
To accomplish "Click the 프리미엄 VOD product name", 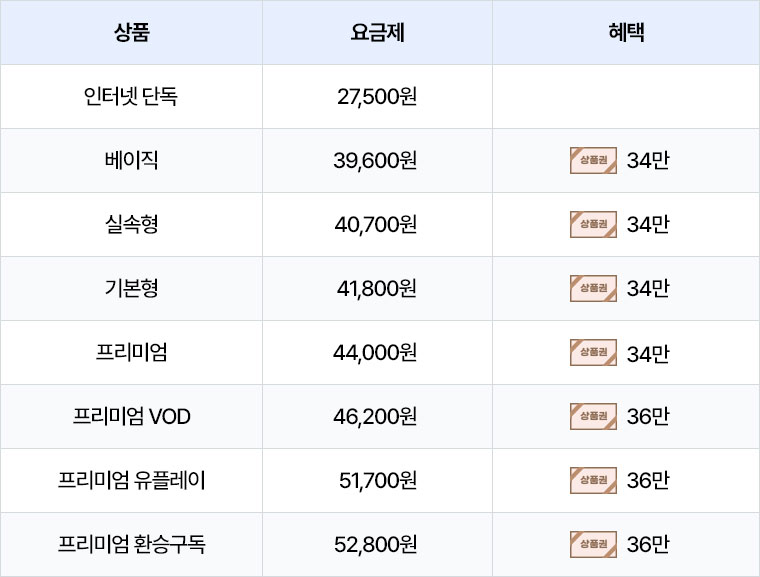I will pyautogui.click(x=131, y=416).
